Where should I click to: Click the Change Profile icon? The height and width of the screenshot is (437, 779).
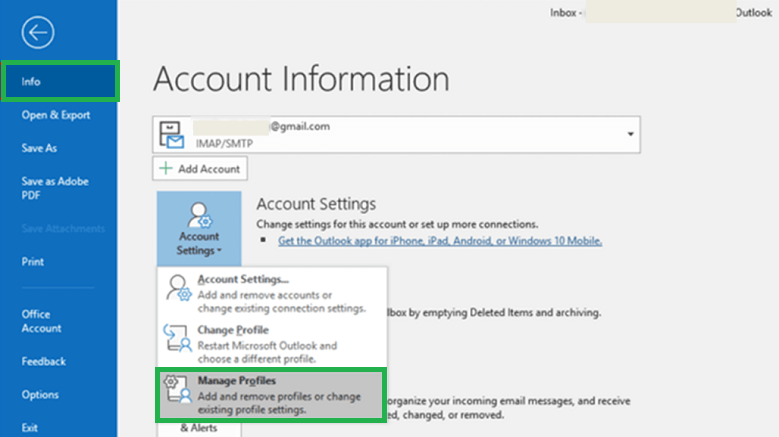177,338
